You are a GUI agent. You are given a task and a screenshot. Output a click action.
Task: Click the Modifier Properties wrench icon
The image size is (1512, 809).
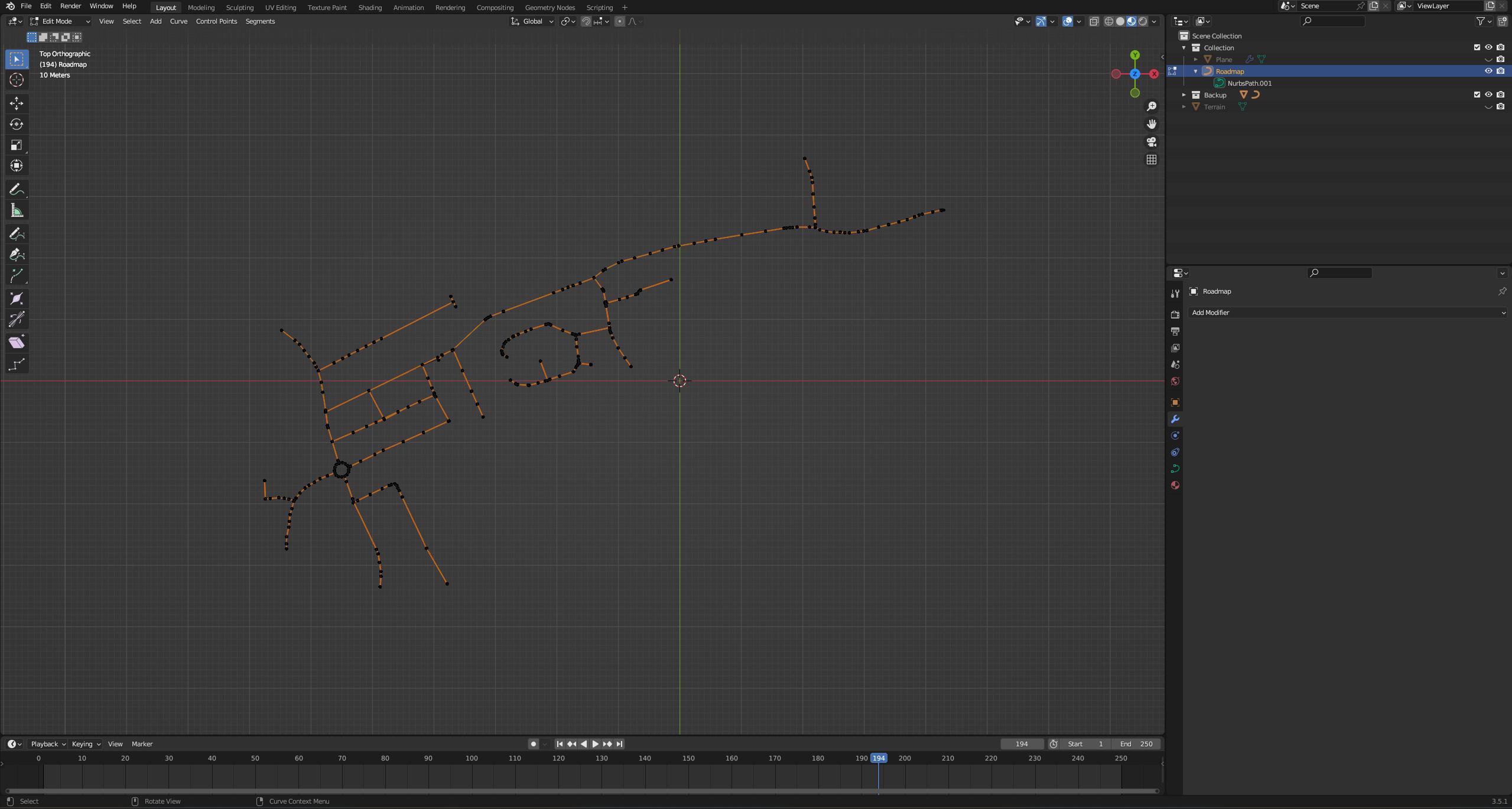(x=1175, y=418)
